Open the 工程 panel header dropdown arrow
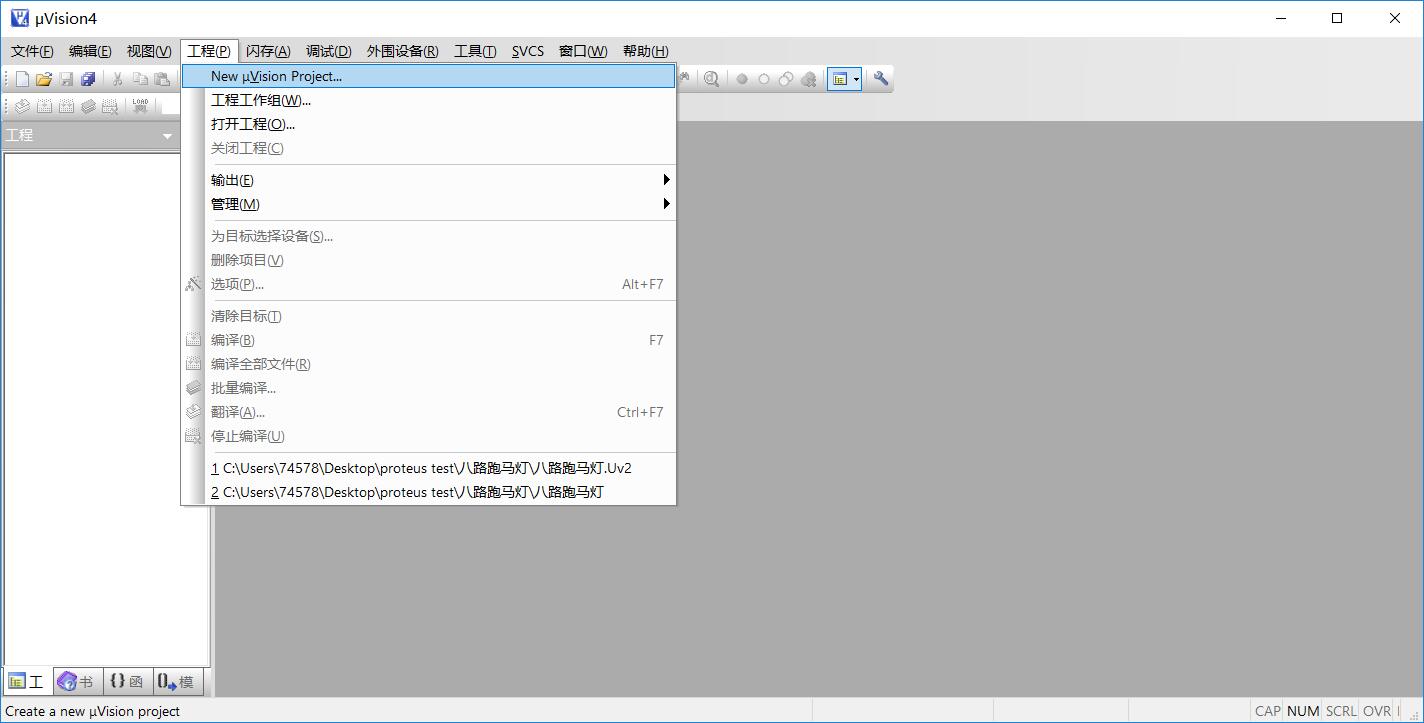 [x=167, y=136]
